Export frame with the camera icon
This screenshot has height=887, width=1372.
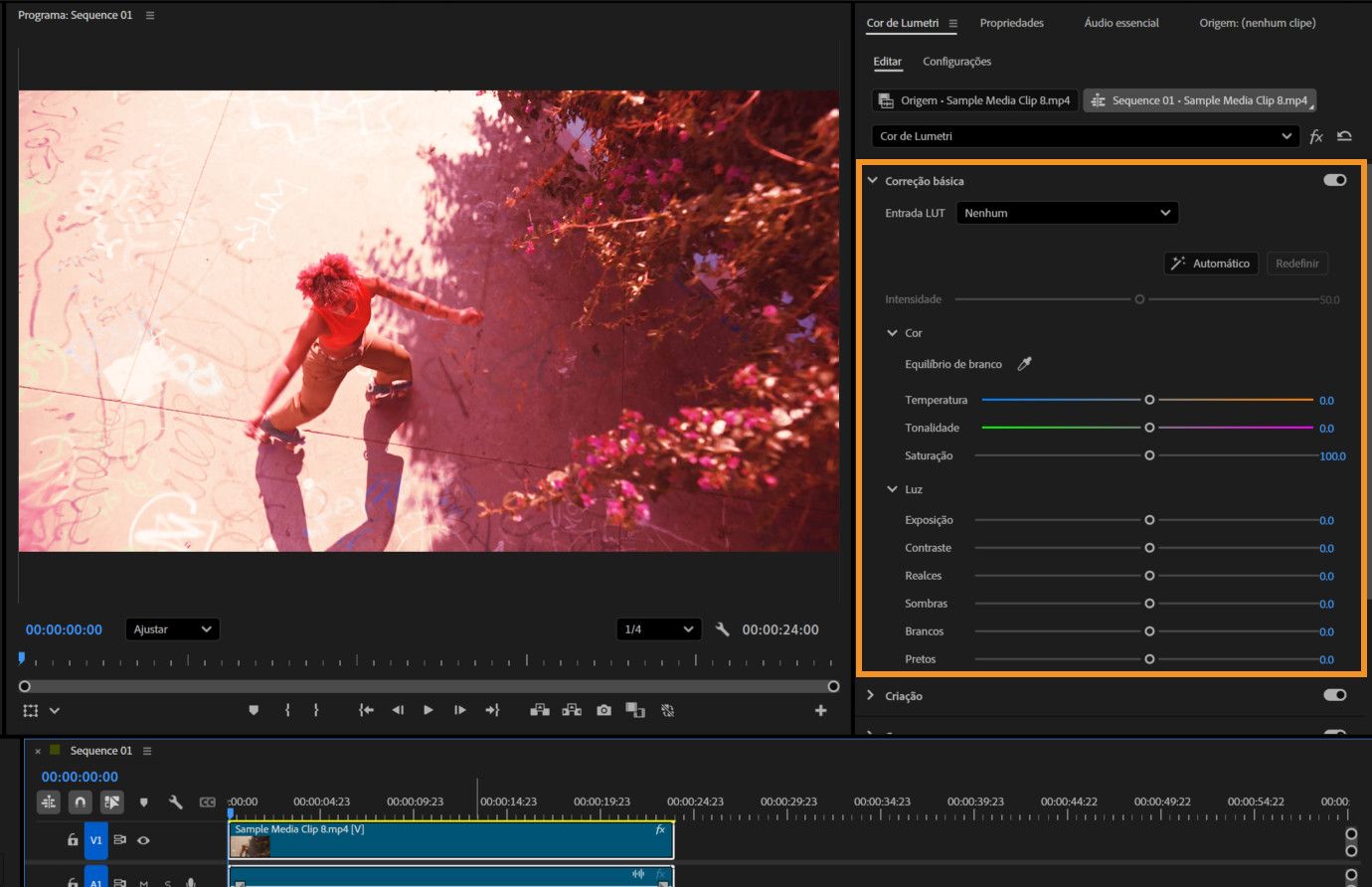pyautogui.click(x=603, y=710)
